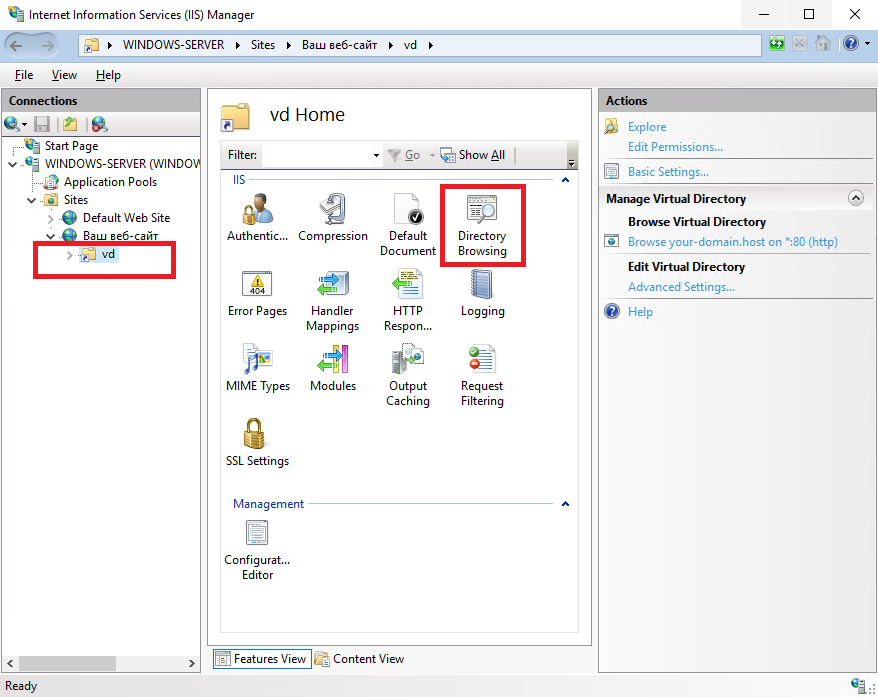
Task: Switch to the Content View tab
Action: [359, 659]
